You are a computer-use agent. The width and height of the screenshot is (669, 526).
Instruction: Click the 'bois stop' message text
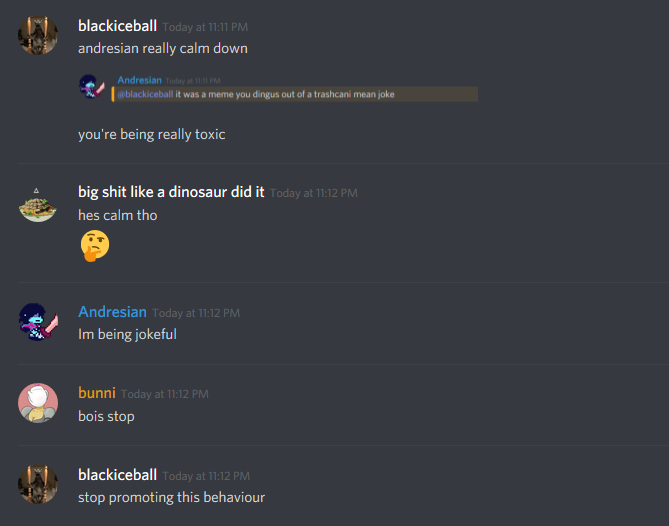click(106, 416)
